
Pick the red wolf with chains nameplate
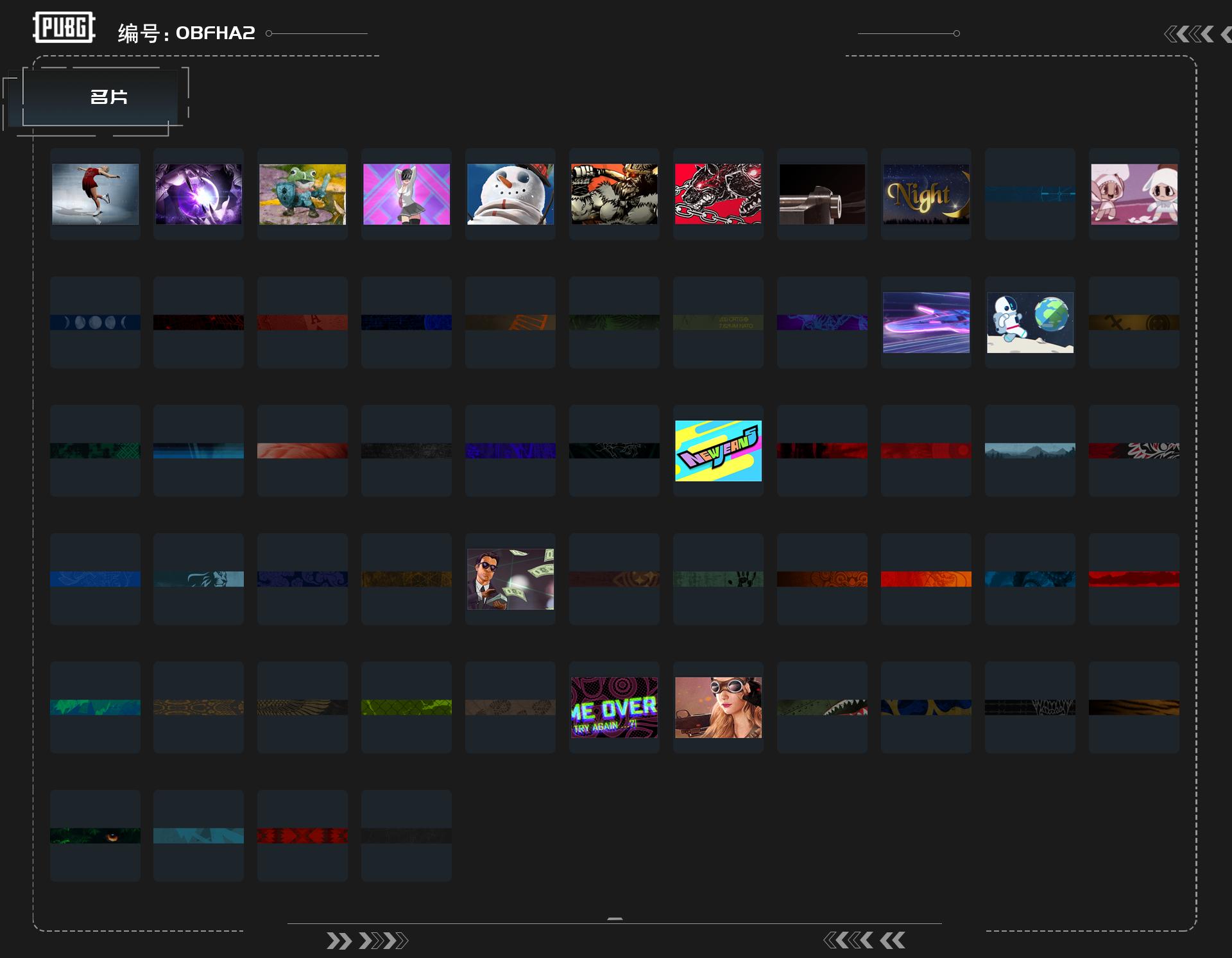coord(718,194)
